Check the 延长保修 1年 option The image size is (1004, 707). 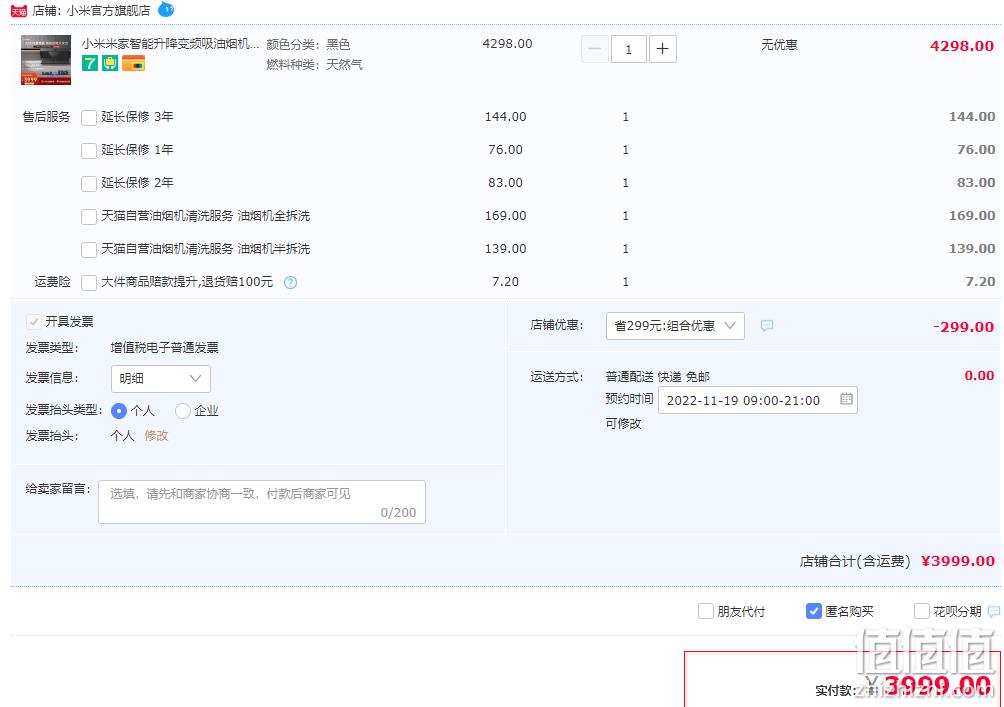pos(89,150)
